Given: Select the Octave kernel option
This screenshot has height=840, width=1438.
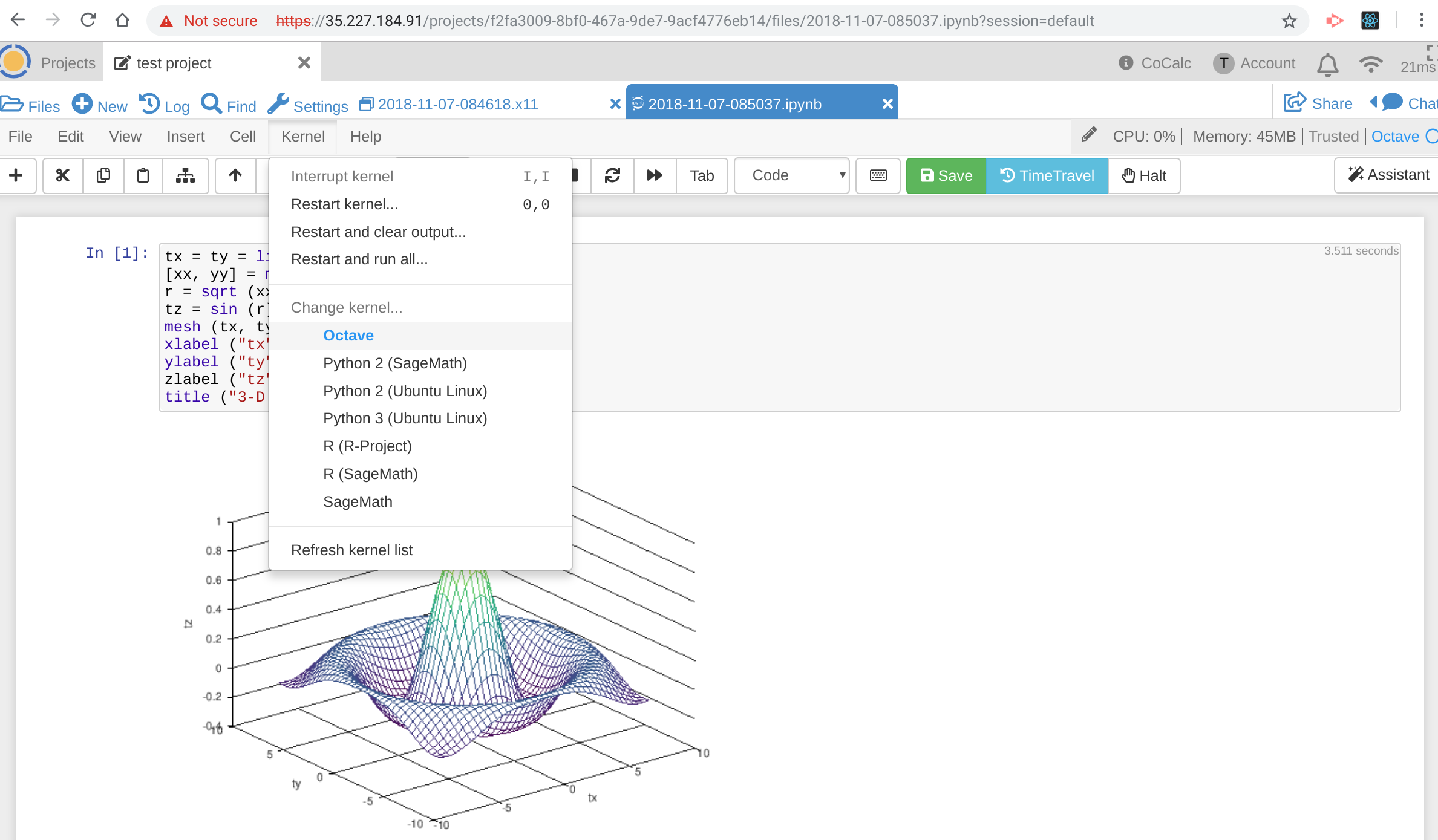Looking at the screenshot, I should click(348, 336).
